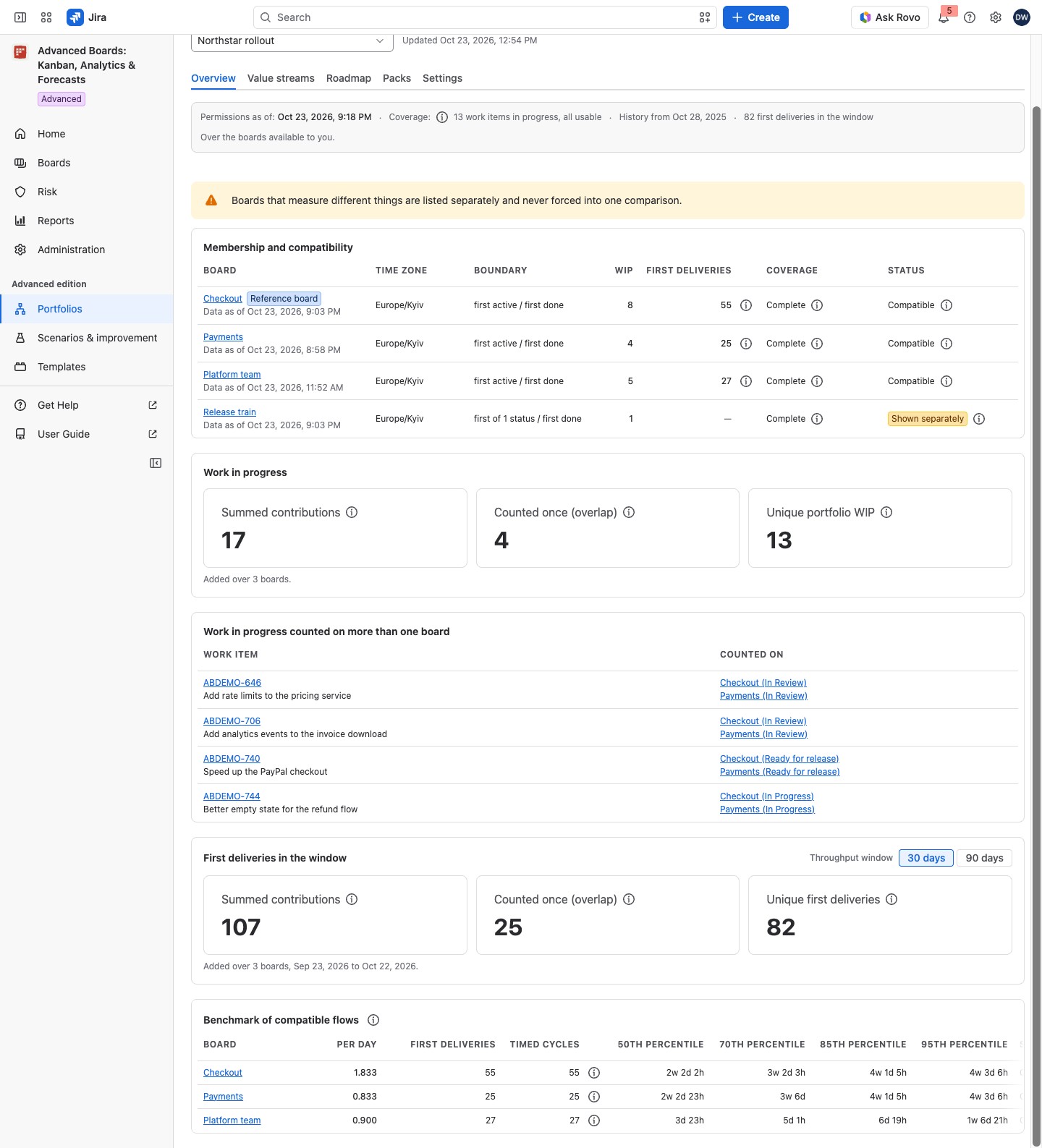1042x1148 pixels.
Task: Switch to the Packs tab
Action: [x=397, y=78]
